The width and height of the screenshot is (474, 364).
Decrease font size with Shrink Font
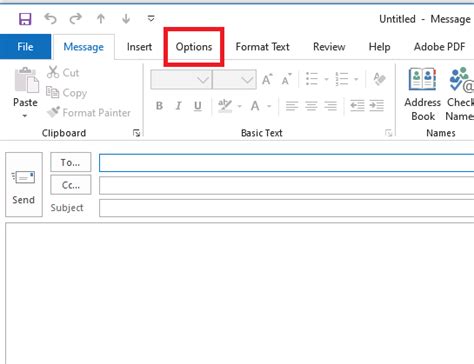pyautogui.click(x=286, y=79)
